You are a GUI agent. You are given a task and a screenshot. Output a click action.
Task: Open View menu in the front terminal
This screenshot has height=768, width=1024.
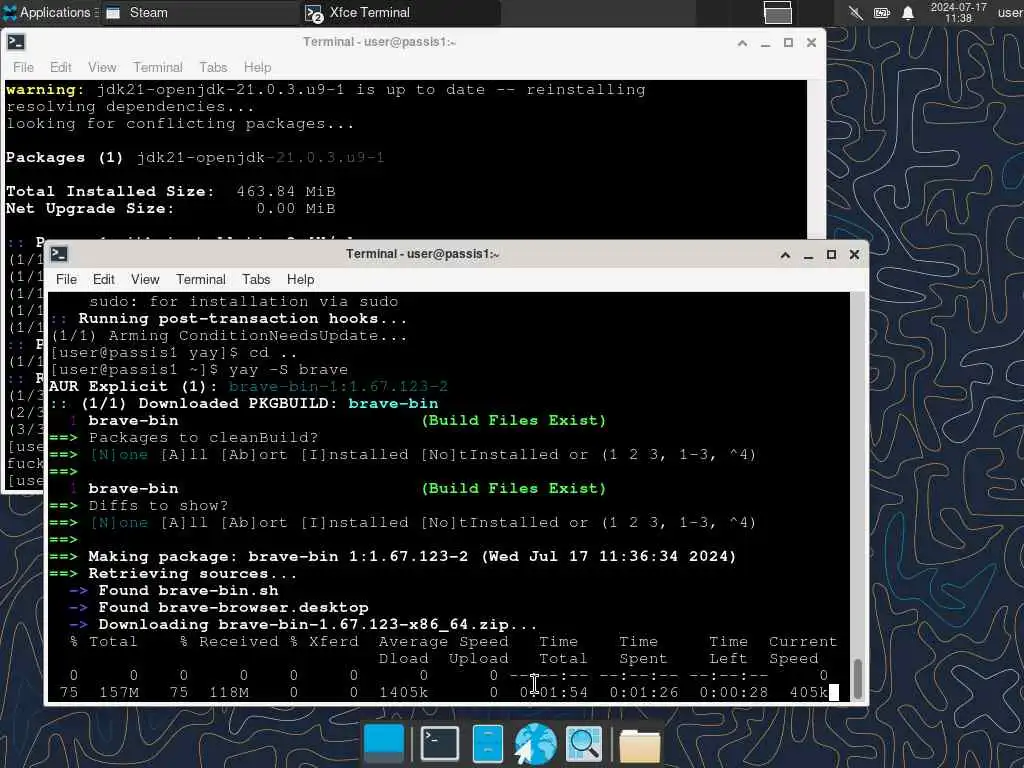[x=145, y=280]
